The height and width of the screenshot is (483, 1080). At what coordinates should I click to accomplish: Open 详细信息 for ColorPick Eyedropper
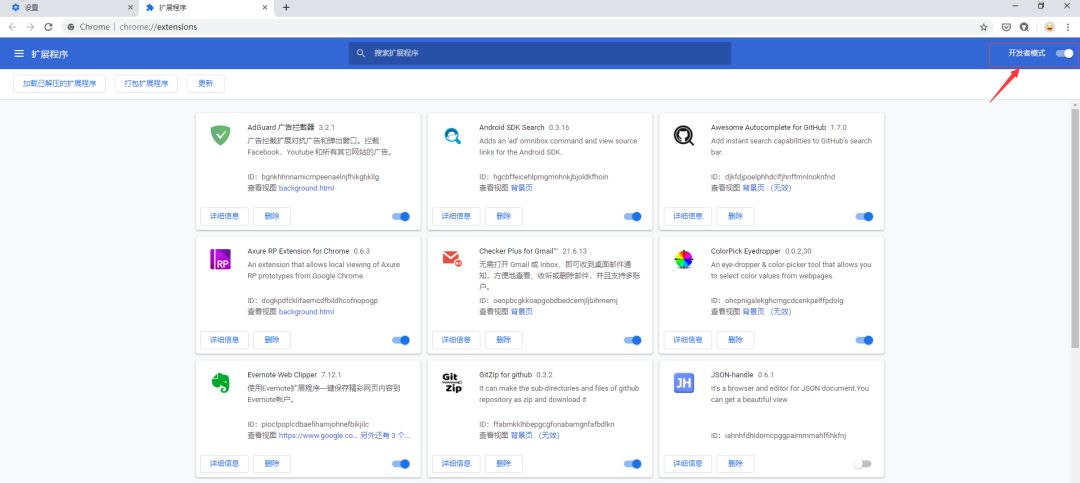coord(688,340)
